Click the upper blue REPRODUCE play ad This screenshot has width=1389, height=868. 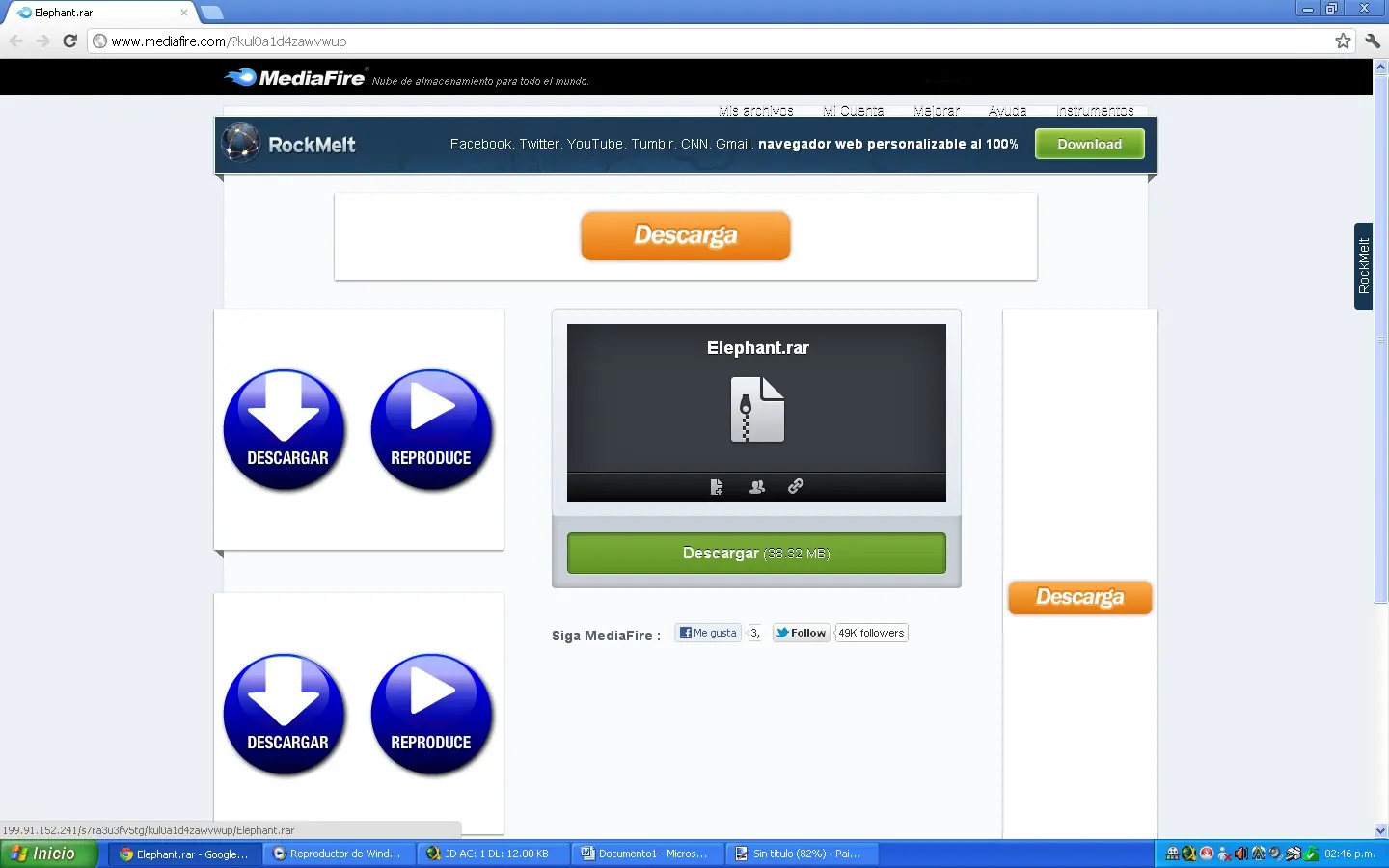coord(432,430)
